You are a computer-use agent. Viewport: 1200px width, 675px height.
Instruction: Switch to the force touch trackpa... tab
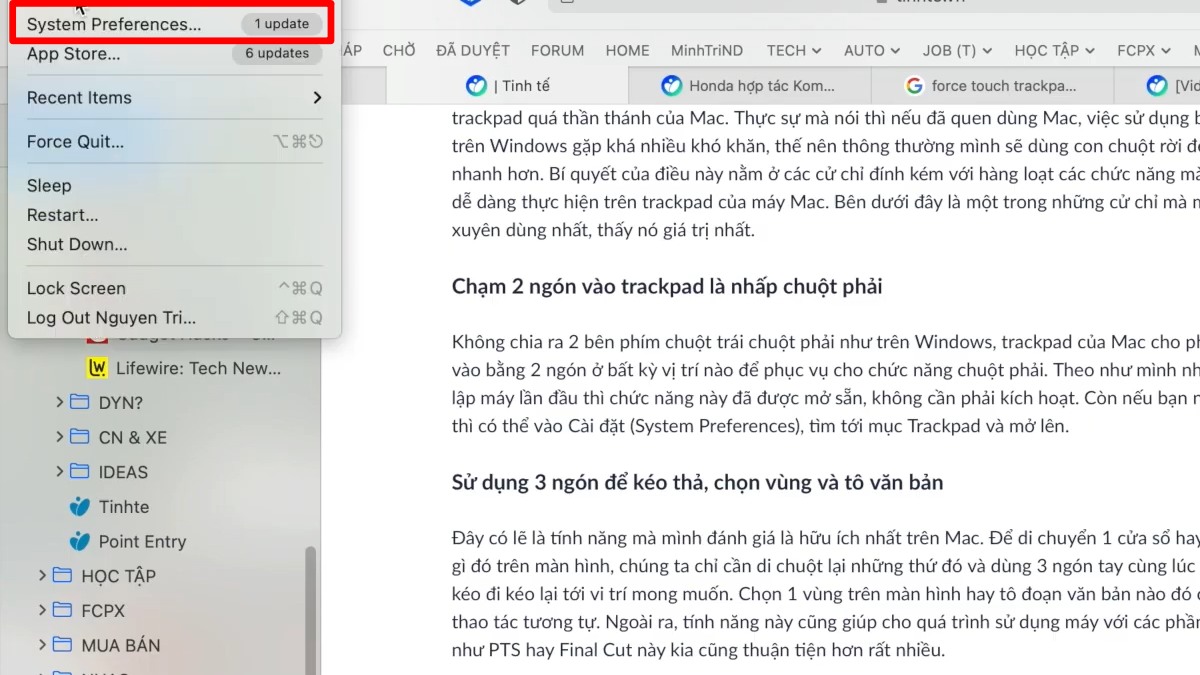pos(992,86)
